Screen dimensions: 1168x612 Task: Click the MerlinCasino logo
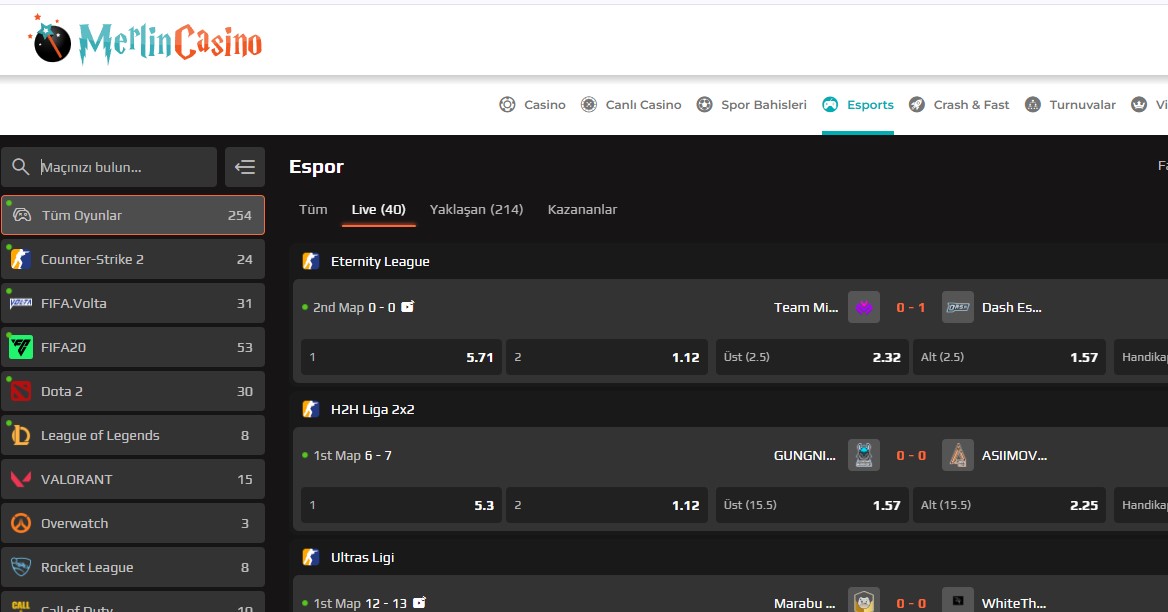(x=146, y=40)
